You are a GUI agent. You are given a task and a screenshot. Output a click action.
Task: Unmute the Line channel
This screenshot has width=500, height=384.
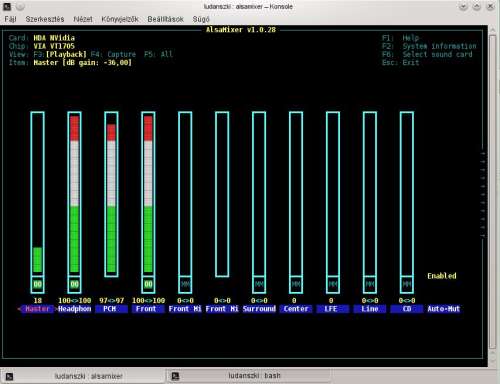370,284
